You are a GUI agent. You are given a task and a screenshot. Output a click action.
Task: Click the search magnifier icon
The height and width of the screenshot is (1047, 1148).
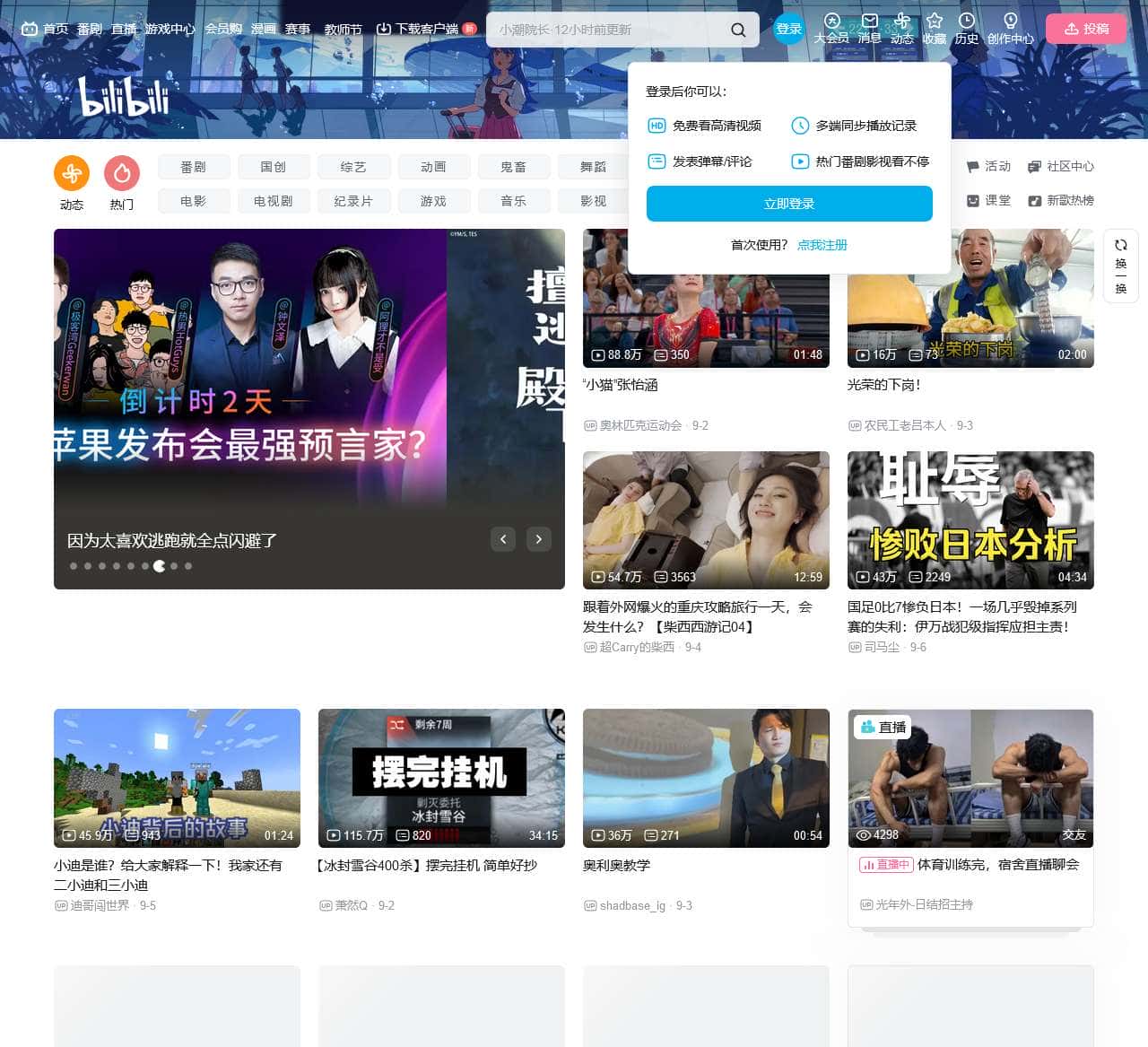[x=738, y=30]
